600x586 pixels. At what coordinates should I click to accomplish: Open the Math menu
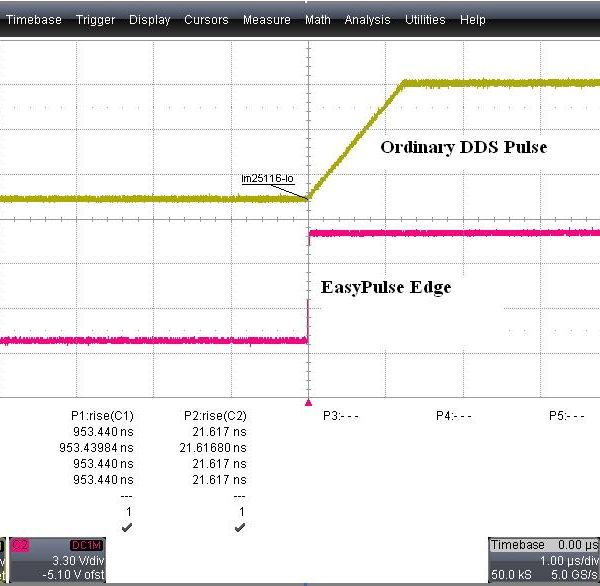click(318, 20)
